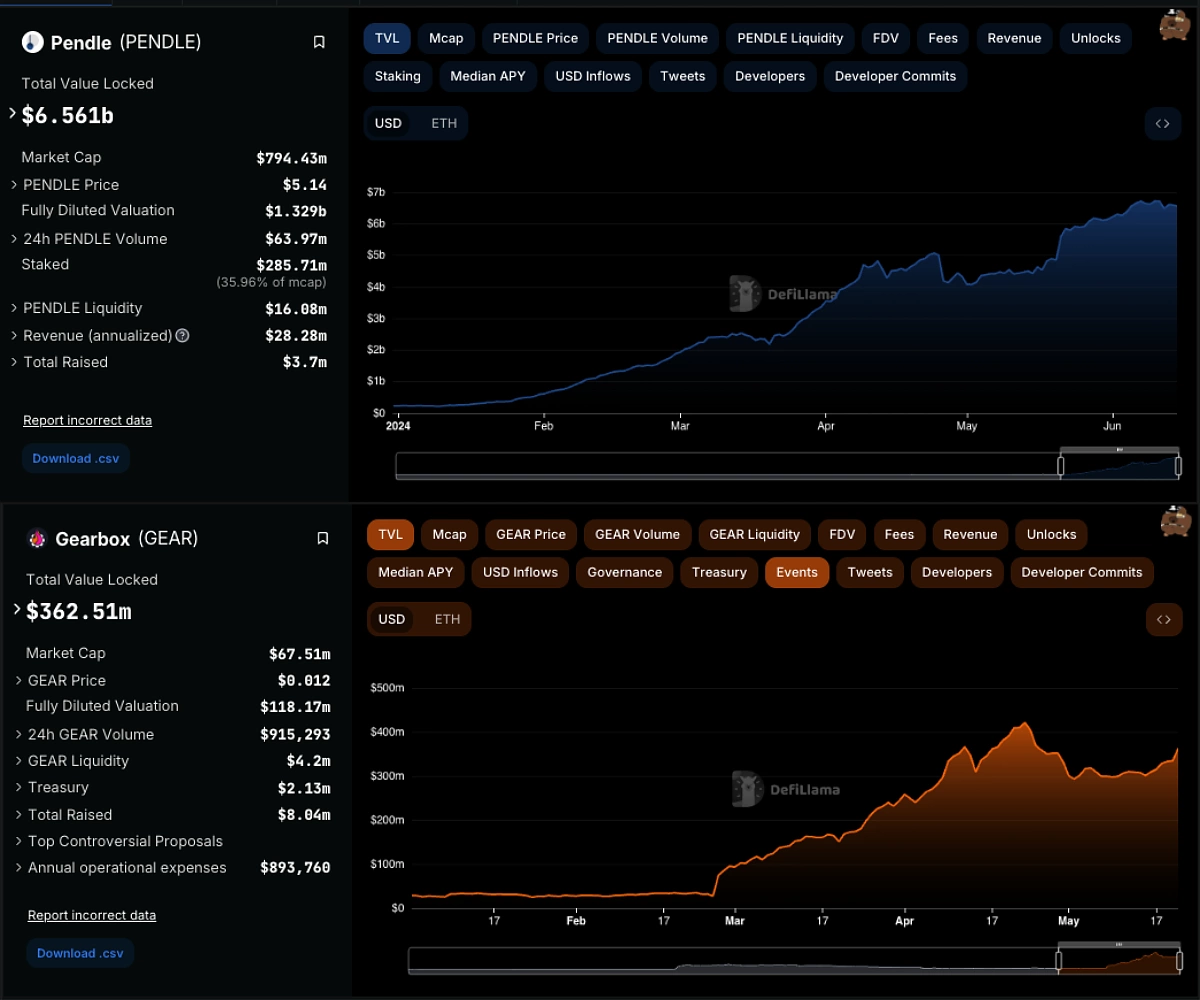Expand Gearbox Annual operational expenses

click(19, 867)
